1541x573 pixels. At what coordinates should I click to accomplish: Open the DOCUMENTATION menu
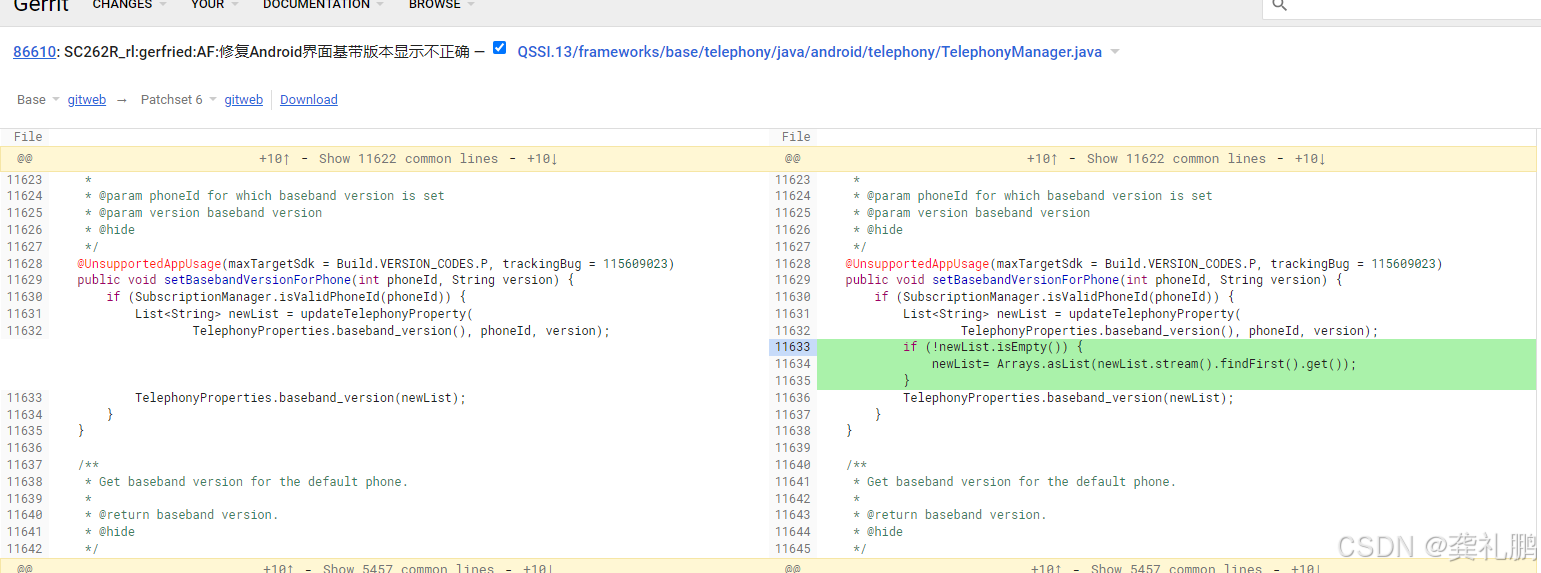[323, 5]
